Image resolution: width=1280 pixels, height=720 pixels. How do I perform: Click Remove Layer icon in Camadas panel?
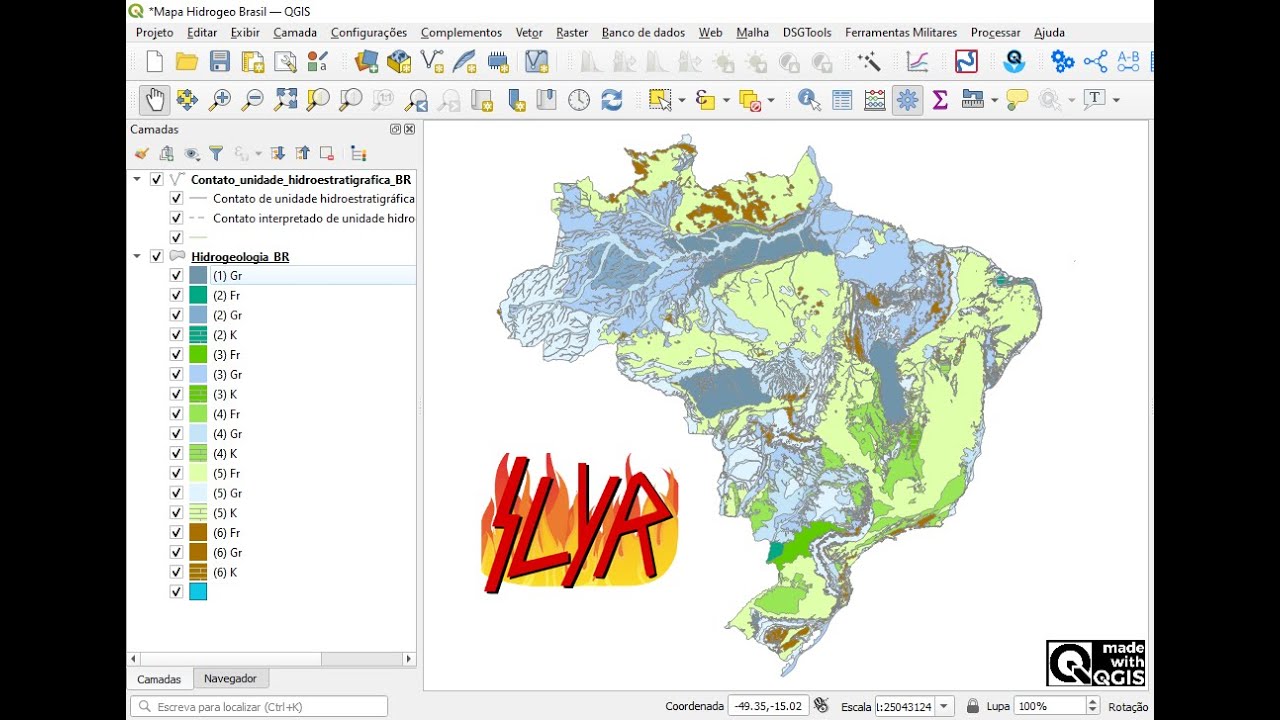point(326,153)
